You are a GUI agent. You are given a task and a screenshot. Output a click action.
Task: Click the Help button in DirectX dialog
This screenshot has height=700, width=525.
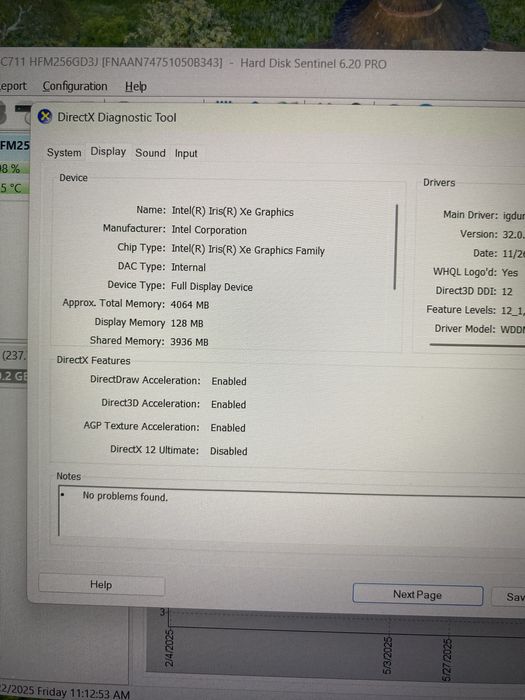101,584
